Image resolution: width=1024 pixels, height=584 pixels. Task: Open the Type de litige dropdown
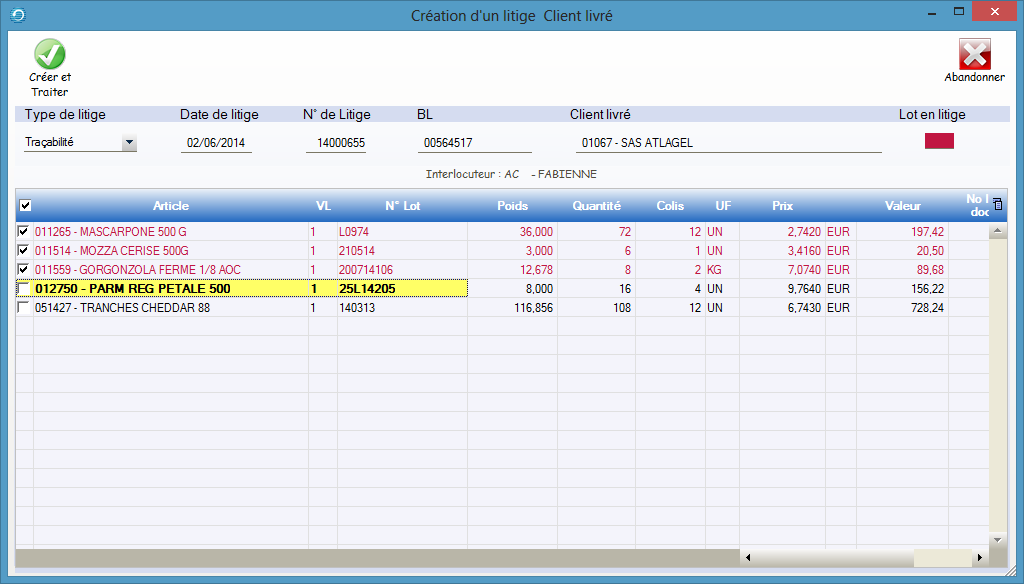tap(128, 143)
